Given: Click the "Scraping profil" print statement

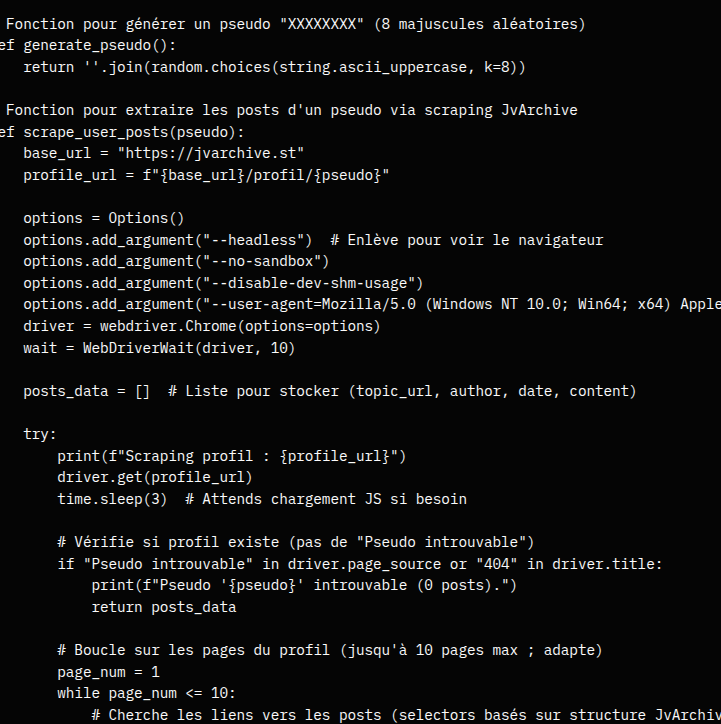Looking at the screenshot, I should click(x=232, y=456).
